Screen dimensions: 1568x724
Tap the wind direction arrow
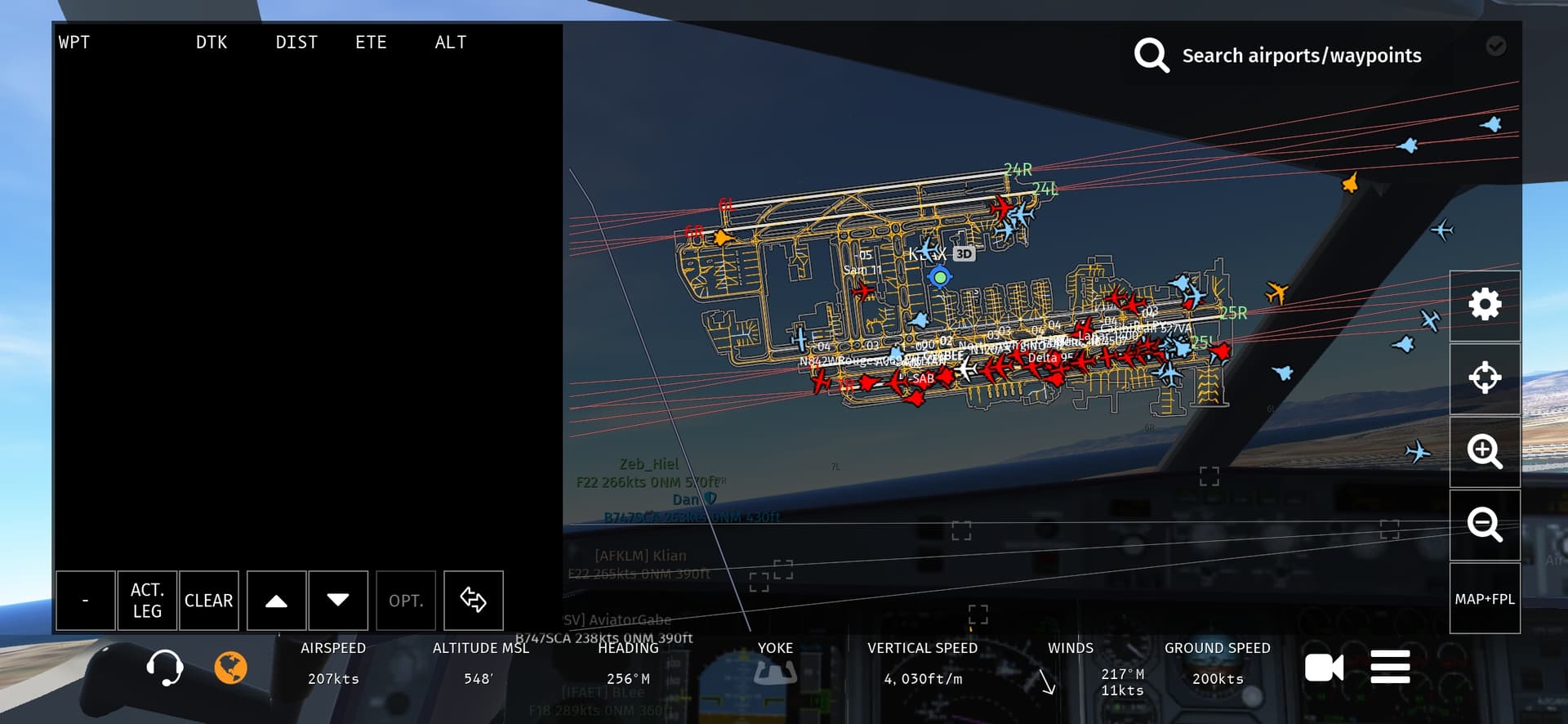pos(1047,682)
